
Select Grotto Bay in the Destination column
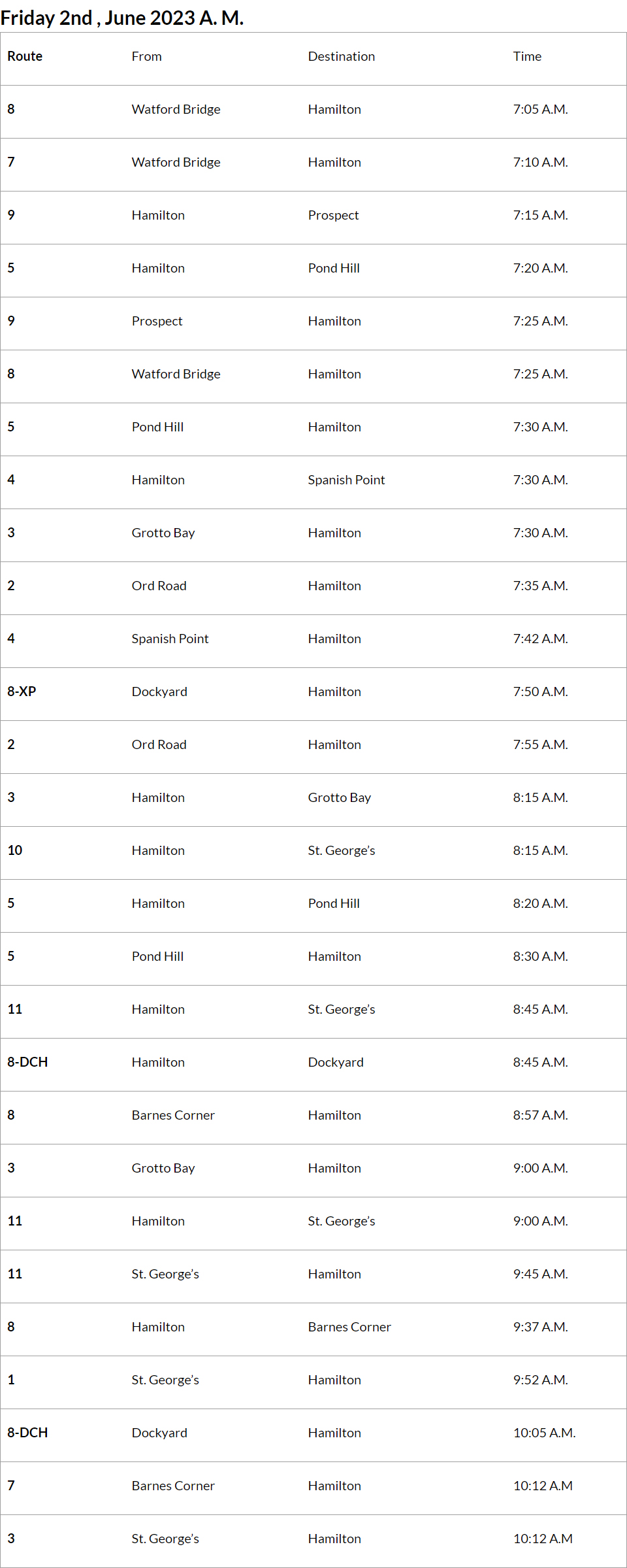tap(339, 798)
